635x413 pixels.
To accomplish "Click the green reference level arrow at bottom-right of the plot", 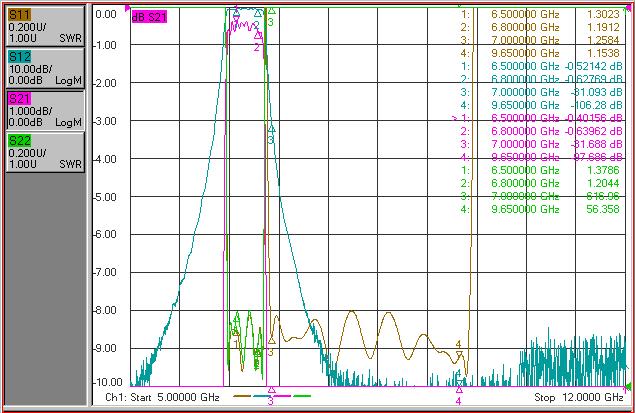I will point(628,386).
